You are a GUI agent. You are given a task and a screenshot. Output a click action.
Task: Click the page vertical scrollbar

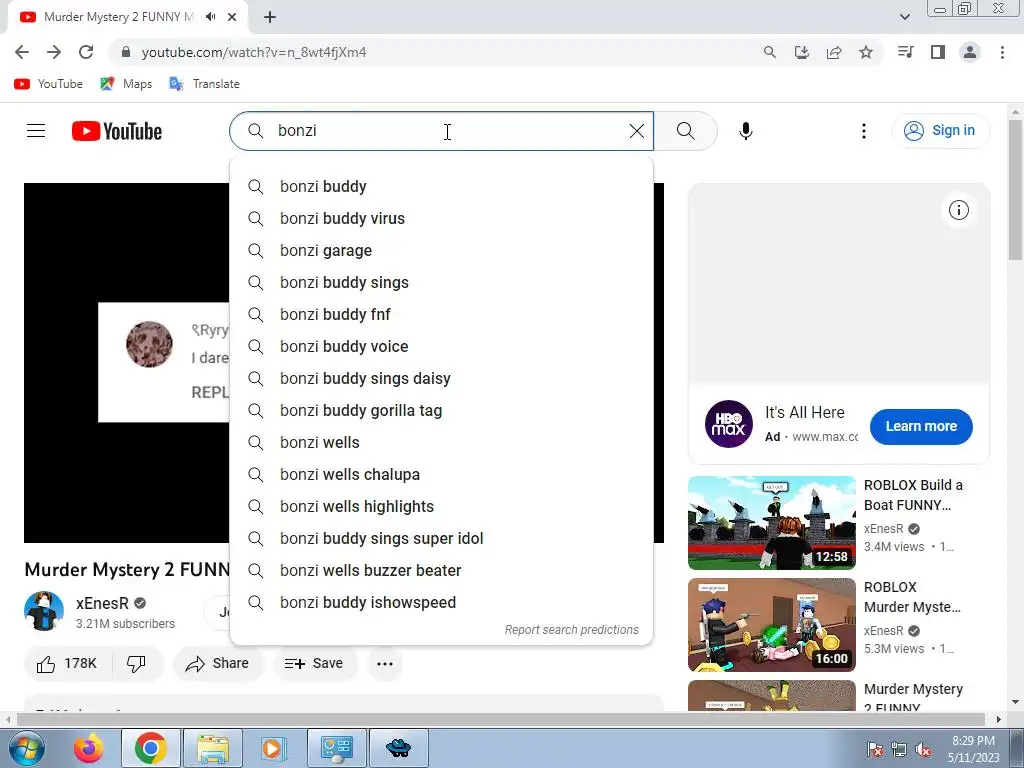click(1015, 189)
